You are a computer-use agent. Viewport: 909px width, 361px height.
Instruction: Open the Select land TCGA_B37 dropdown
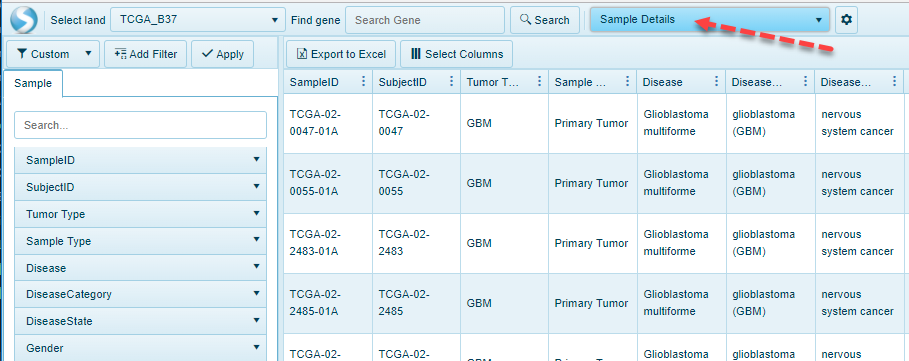click(198, 20)
